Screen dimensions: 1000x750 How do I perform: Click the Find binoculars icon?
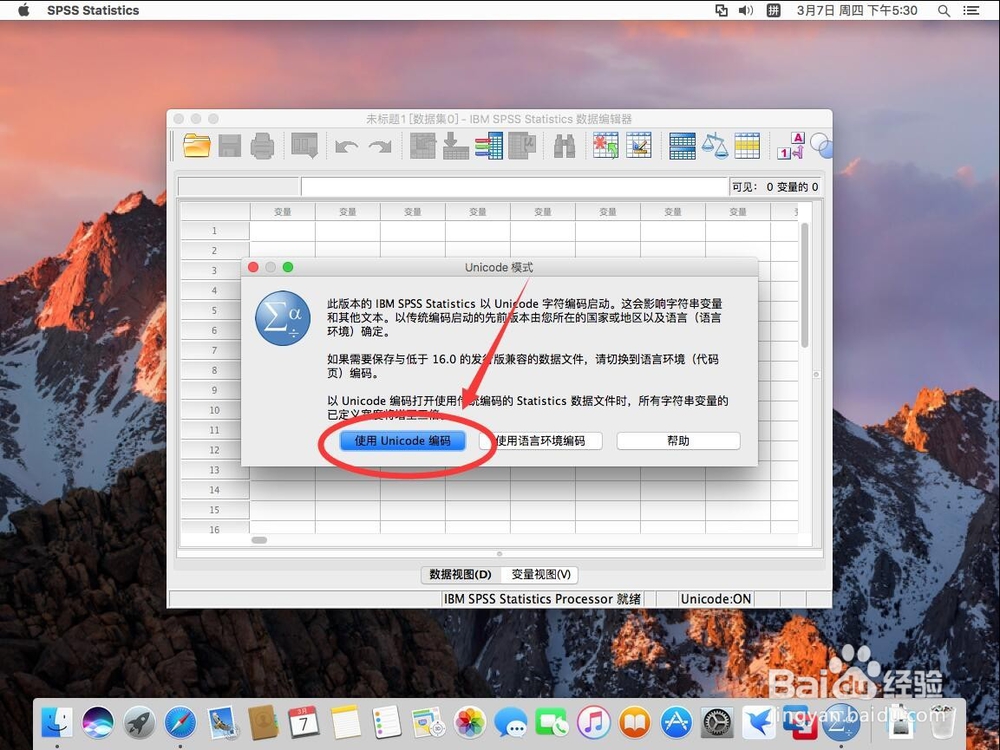coord(564,146)
